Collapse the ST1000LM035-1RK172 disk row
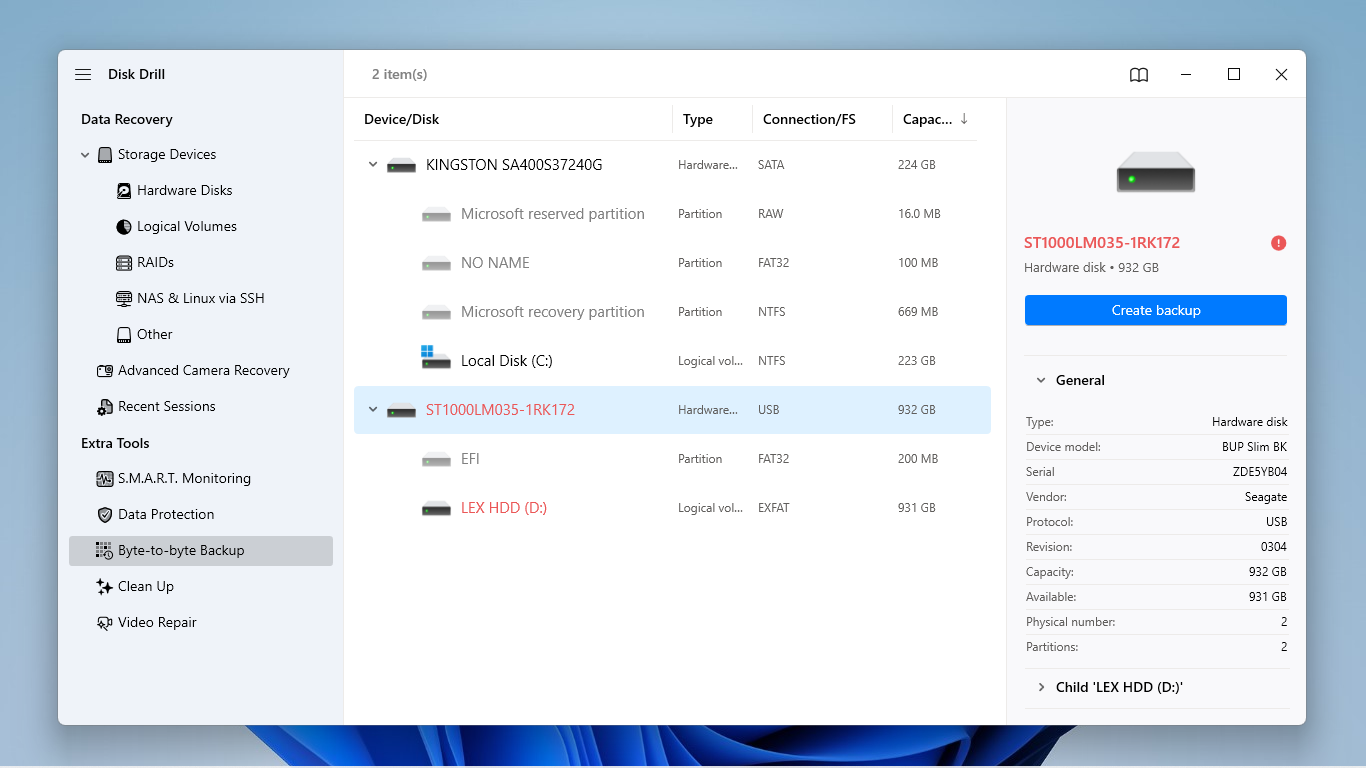The image size is (1366, 768). click(373, 409)
